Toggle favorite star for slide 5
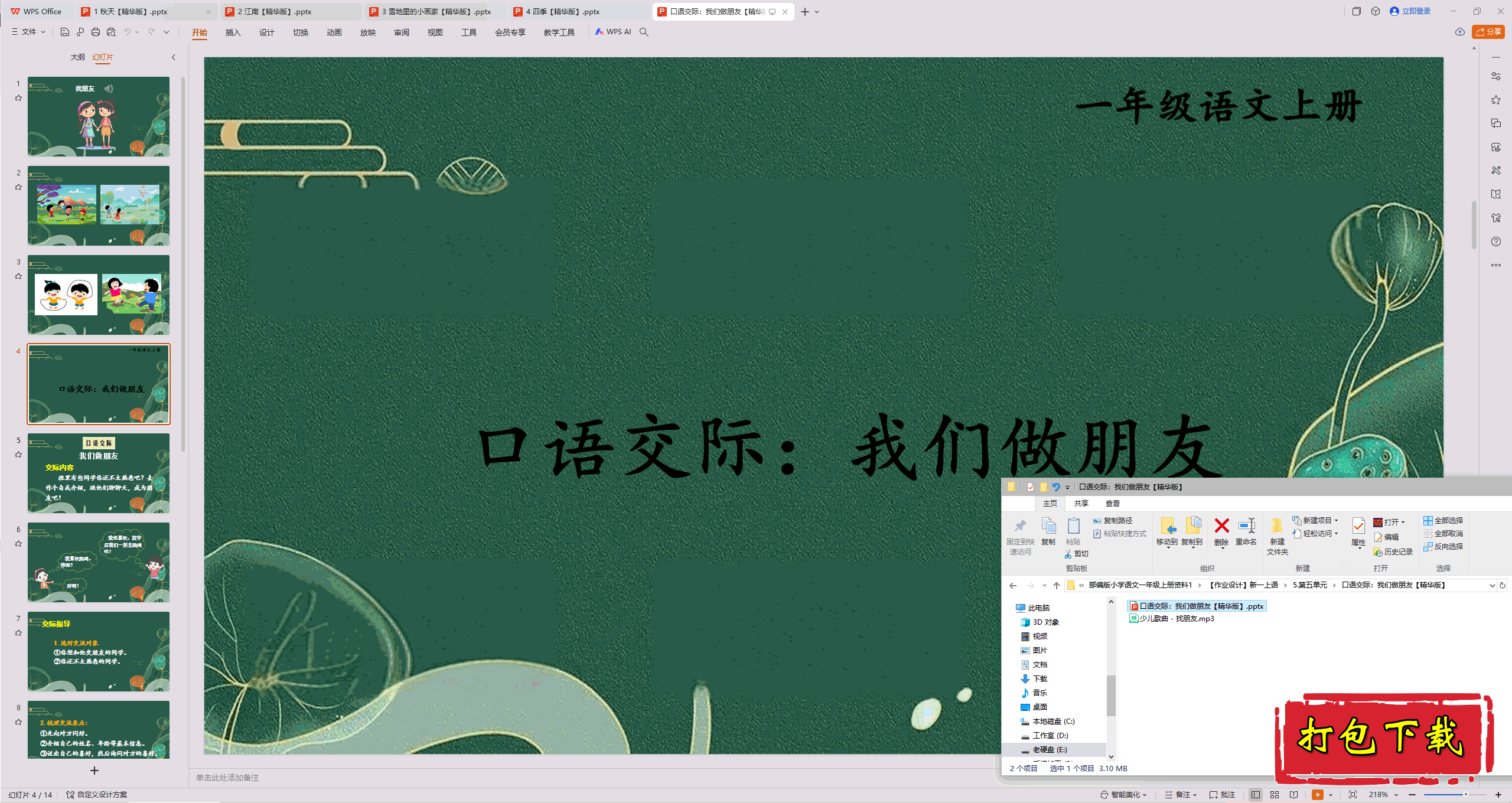This screenshot has height=803, width=1512. click(18, 454)
